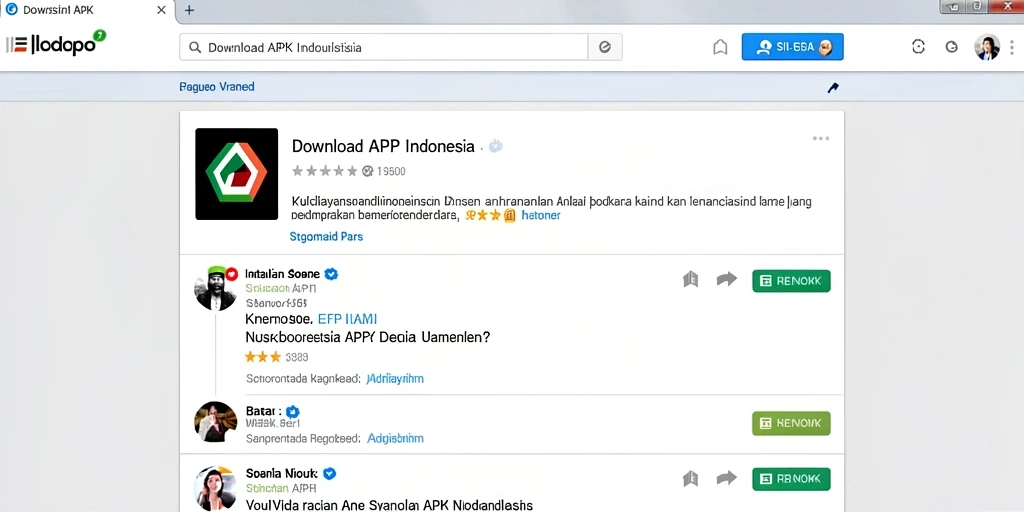Open the EFP IIAMI link in first post
Image resolution: width=1024 pixels, height=512 pixels.
(x=347, y=319)
